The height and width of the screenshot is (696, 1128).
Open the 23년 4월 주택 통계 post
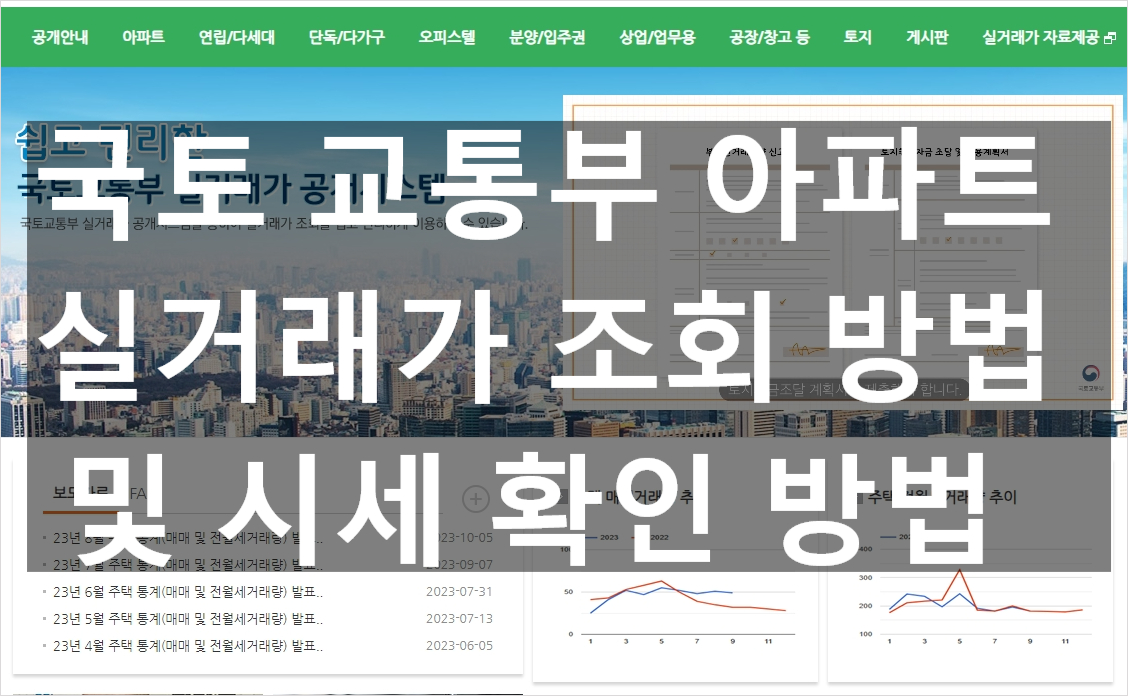coord(188,646)
